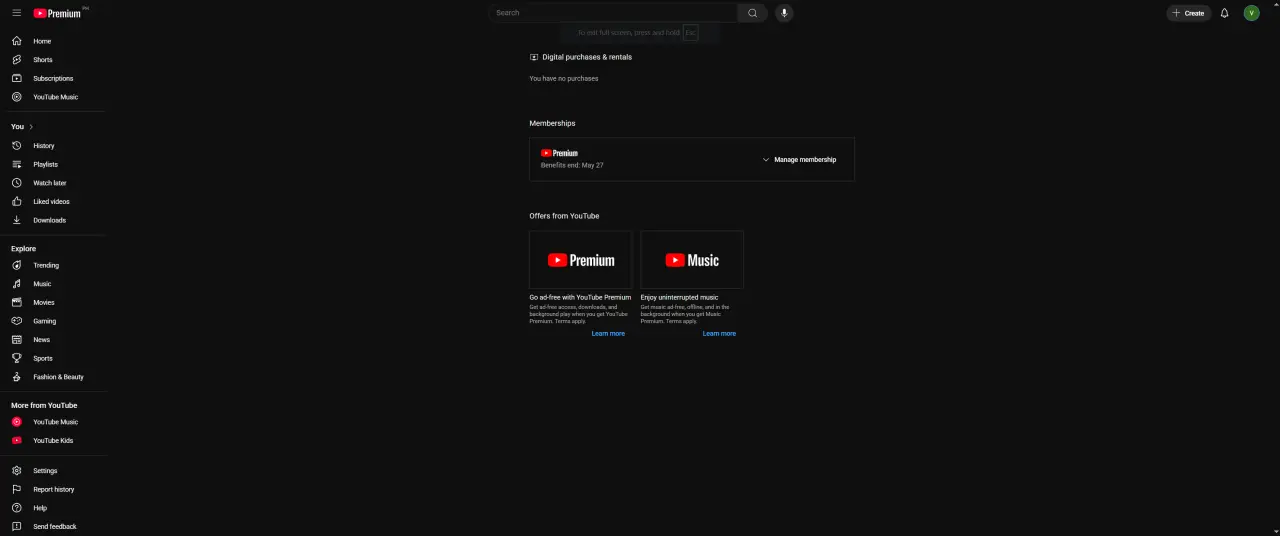Open the News icon
The width and height of the screenshot is (1280, 536).
(x=16, y=340)
